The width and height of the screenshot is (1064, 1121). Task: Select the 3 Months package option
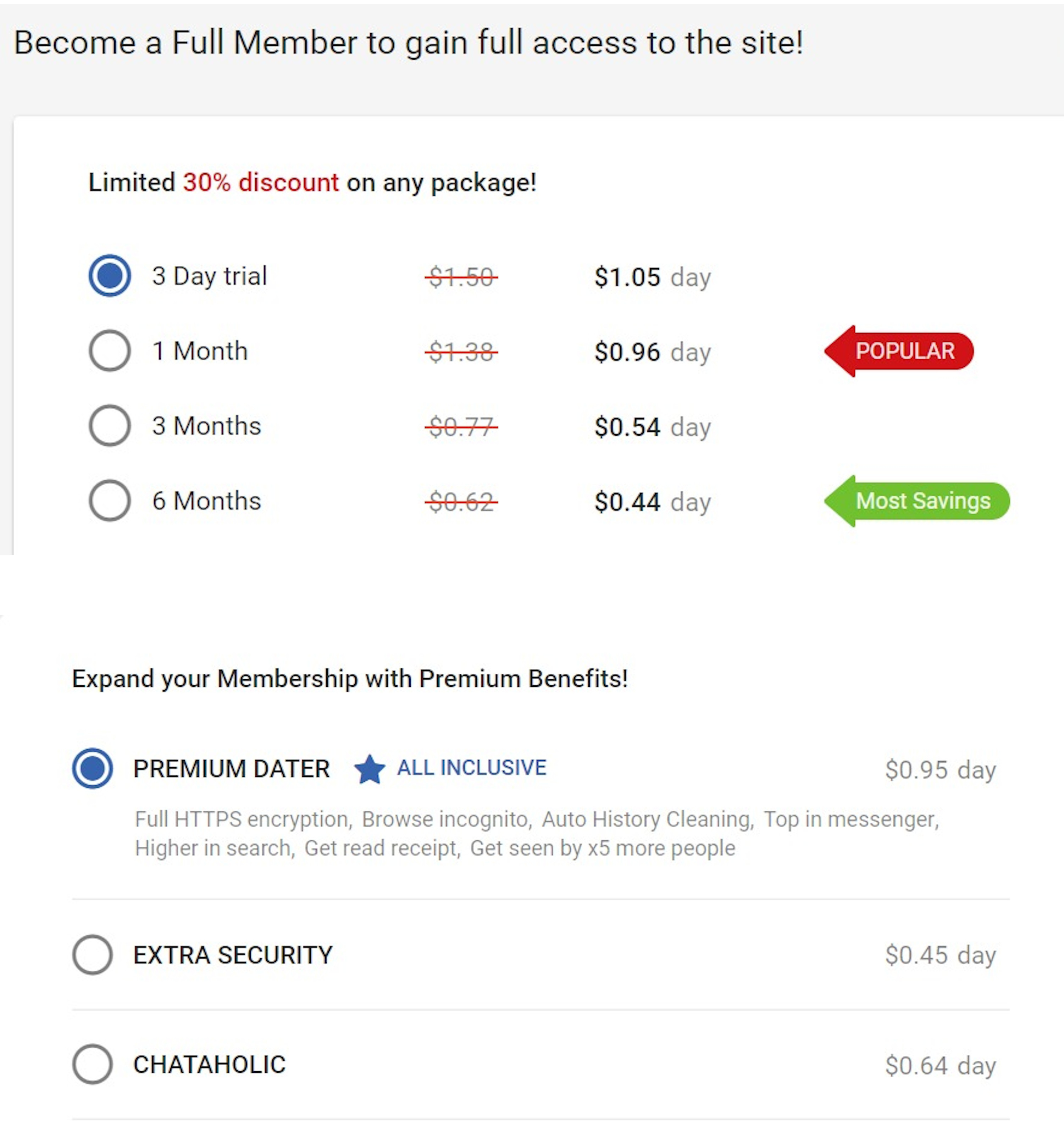pos(110,425)
